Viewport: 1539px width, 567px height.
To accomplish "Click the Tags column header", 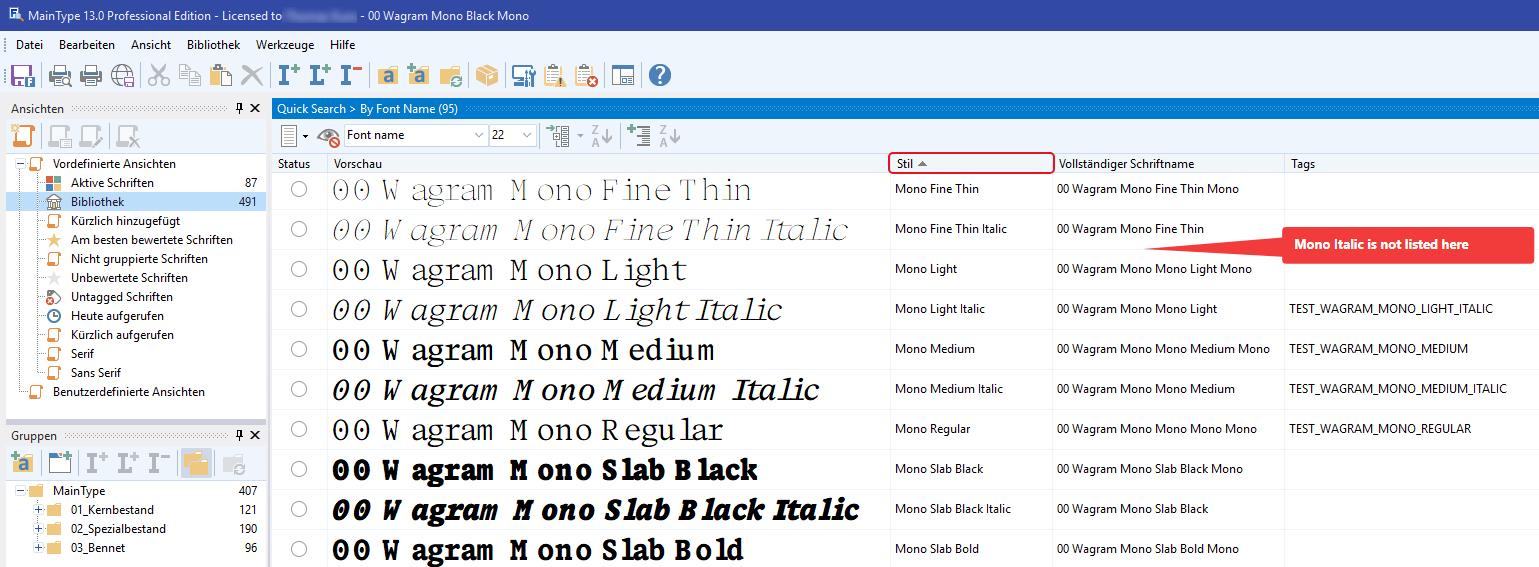I will (x=1411, y=163).
